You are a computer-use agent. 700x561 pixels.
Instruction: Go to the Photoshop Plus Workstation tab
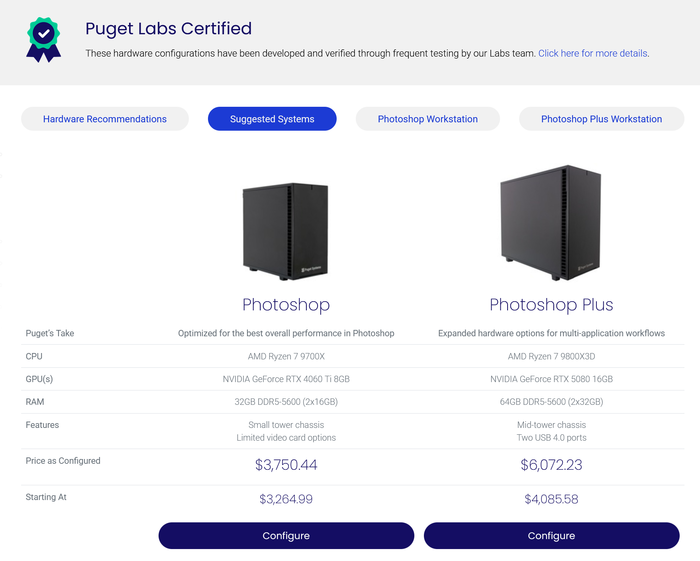pyautogui.click(x=601, y=119)
